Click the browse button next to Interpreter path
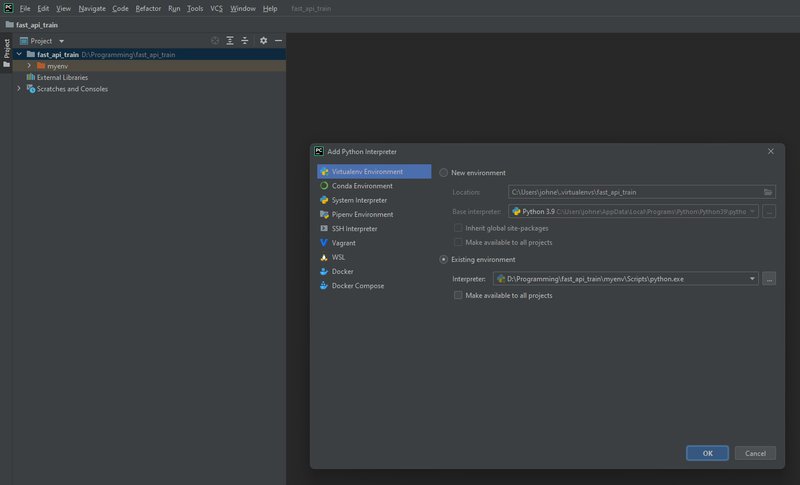The width and height of the screenshot is (800, 485). pos(769,278)
